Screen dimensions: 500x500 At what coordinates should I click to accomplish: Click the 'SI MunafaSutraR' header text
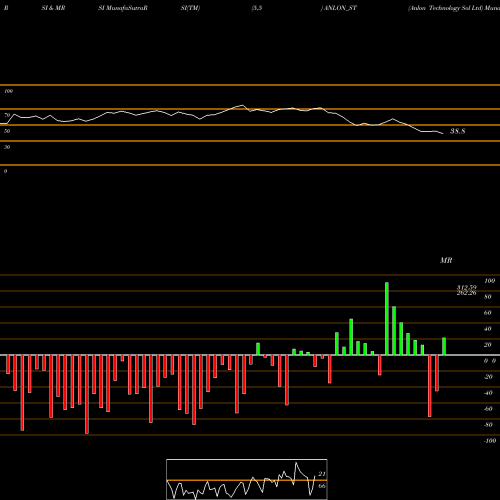click(x=123, y=8)
